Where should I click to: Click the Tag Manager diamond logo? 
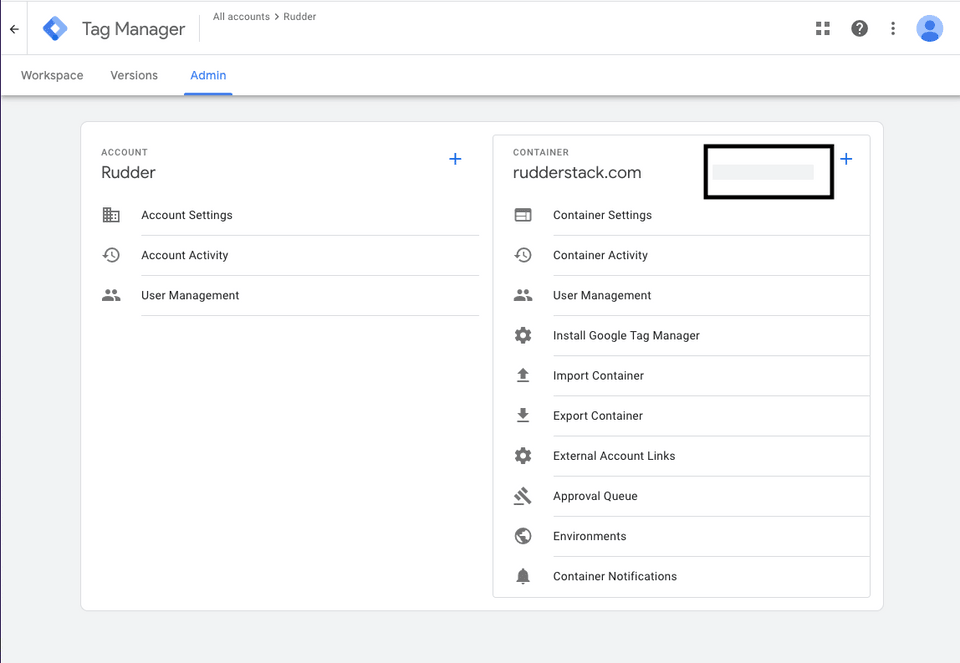pyautogui.click(x=55, y=29)
